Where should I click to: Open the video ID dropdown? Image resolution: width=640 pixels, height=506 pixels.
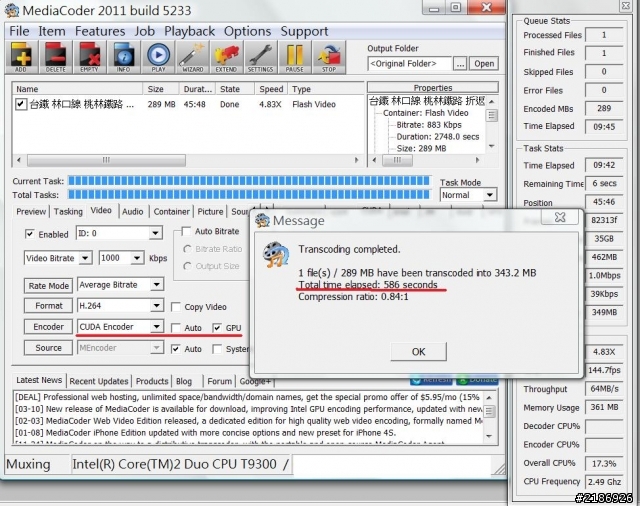point(155,233)
